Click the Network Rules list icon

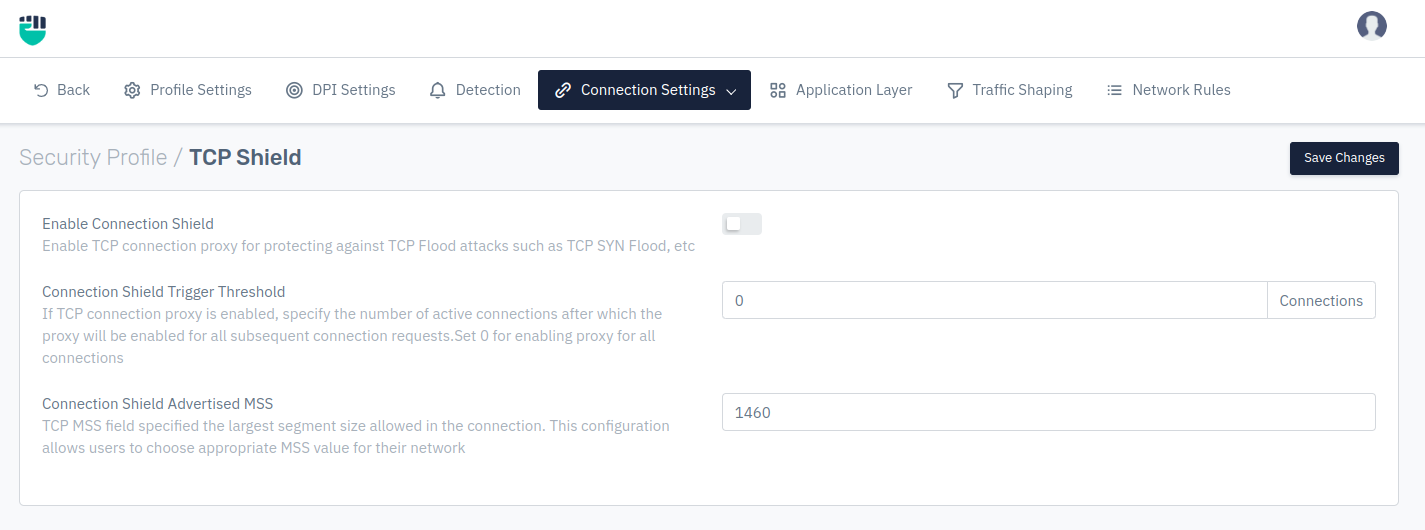coord(1114,90)
